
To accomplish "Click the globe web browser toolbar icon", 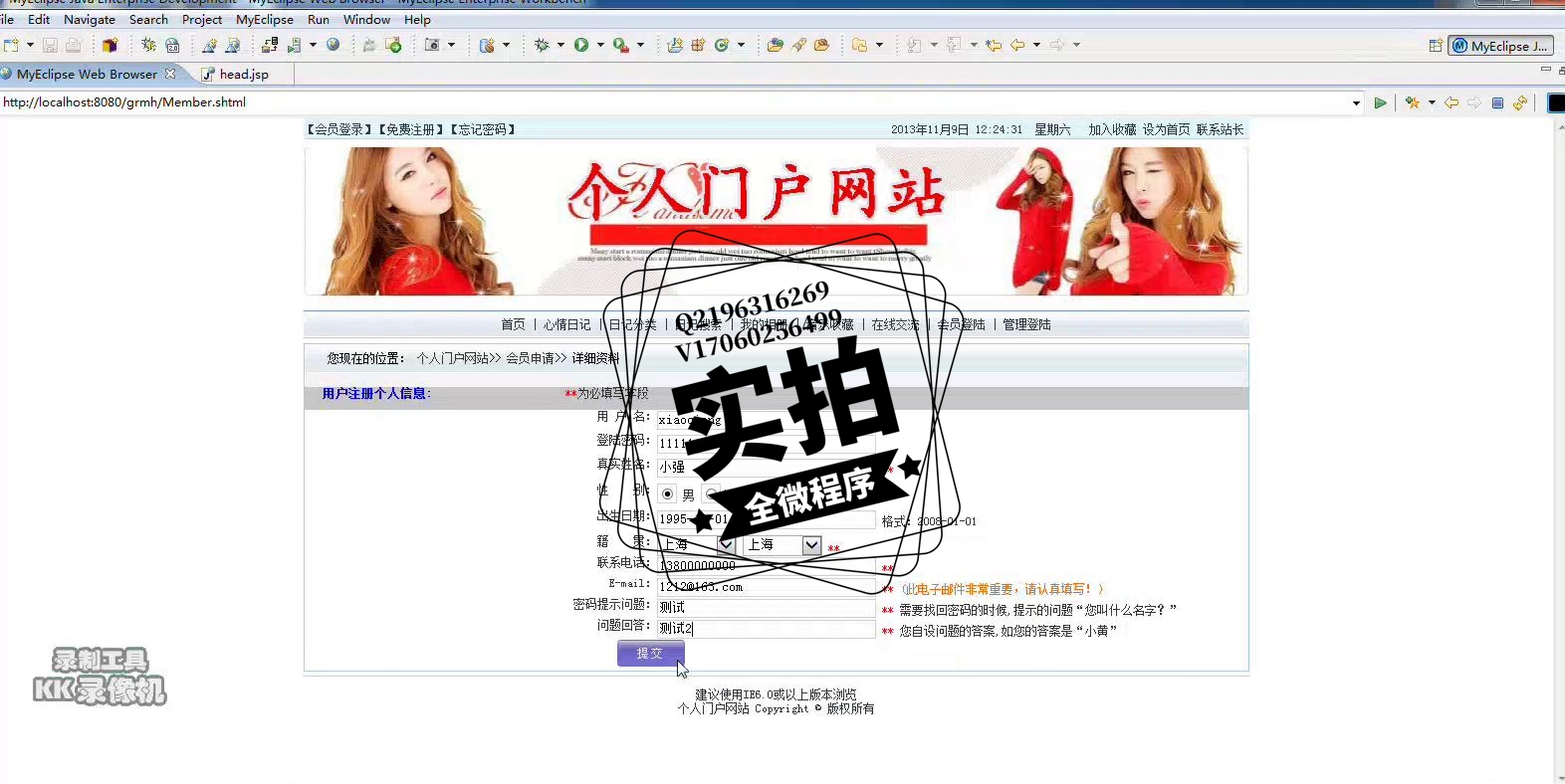I will [x=334, y=45].
